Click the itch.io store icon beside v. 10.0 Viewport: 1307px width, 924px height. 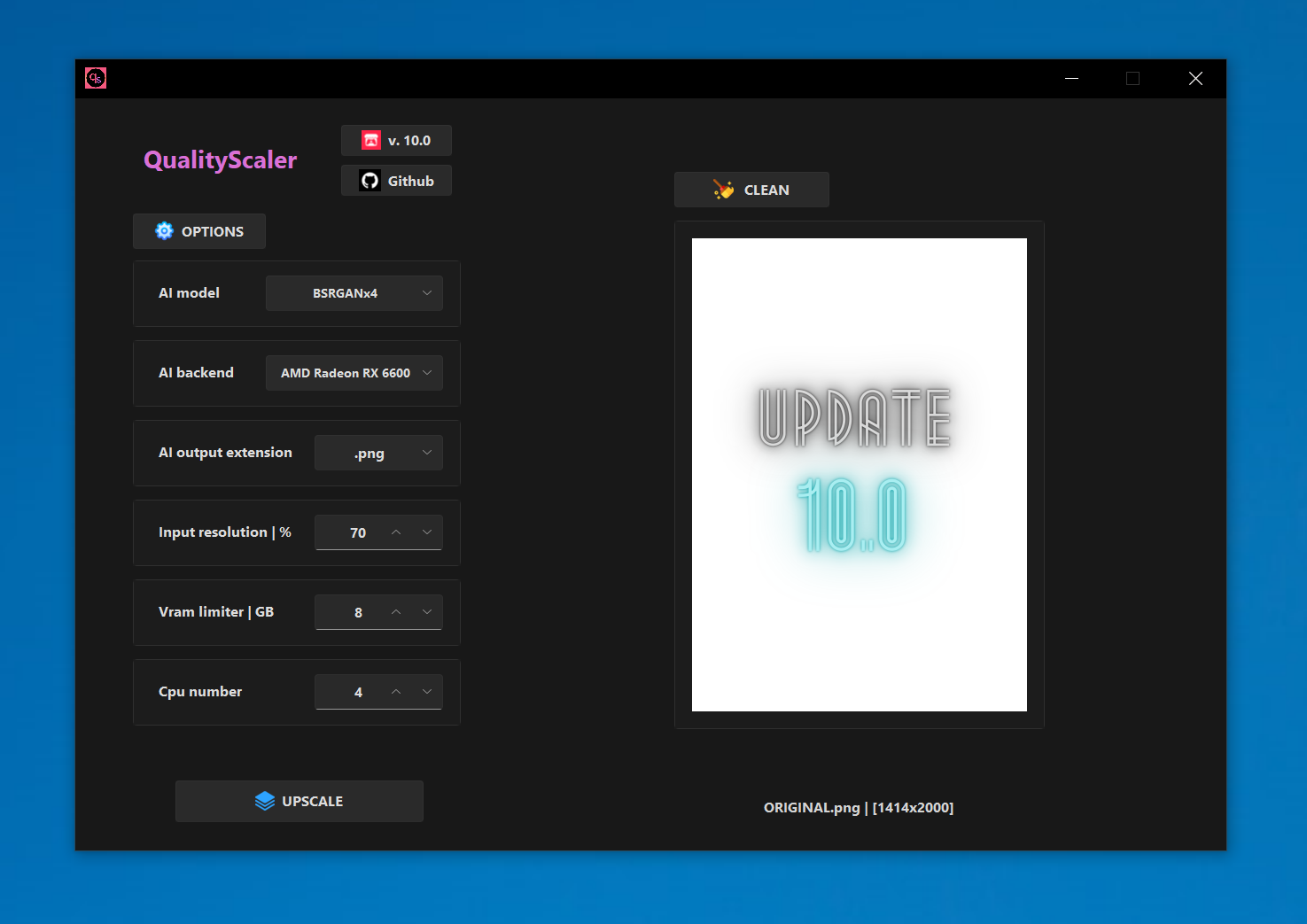point(370,140)
